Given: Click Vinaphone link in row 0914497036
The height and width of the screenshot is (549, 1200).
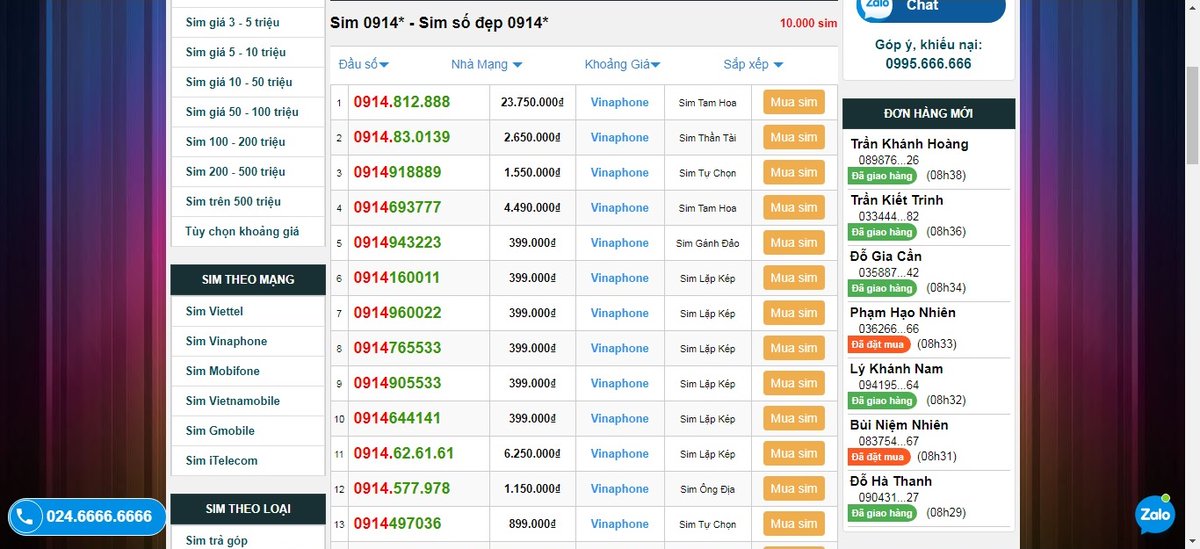Looking at the screenshot, I should point(619,524).
